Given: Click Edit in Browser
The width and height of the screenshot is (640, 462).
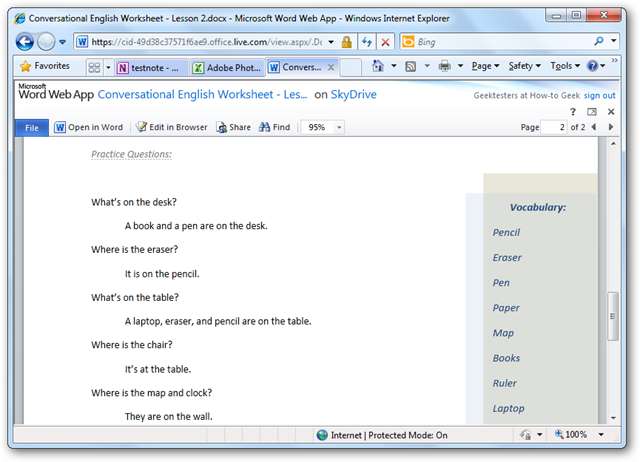Looking at the screenshot, I should tap(172, 128).
